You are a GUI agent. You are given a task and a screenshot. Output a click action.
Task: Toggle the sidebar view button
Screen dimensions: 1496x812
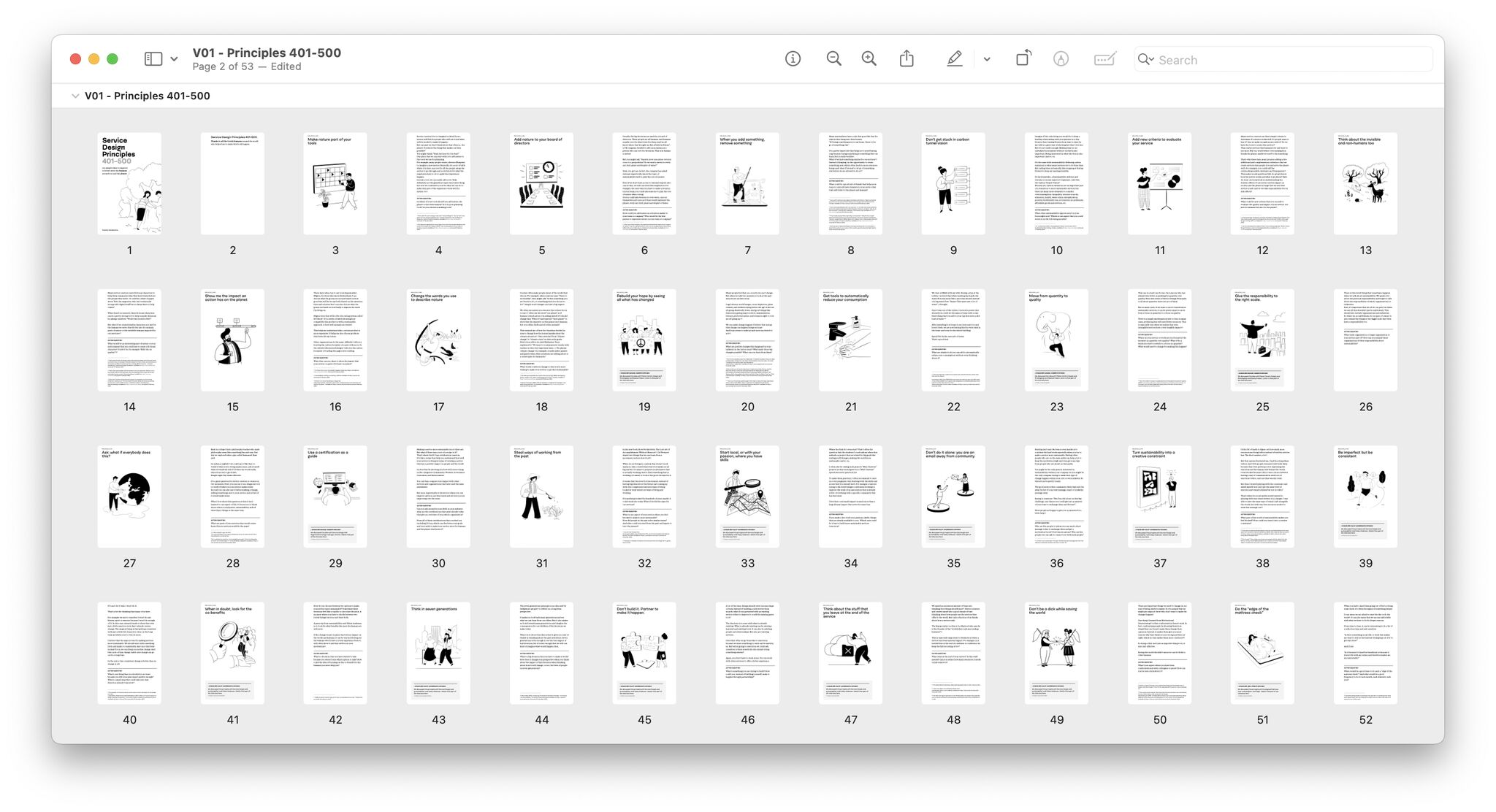pos(153,59)
